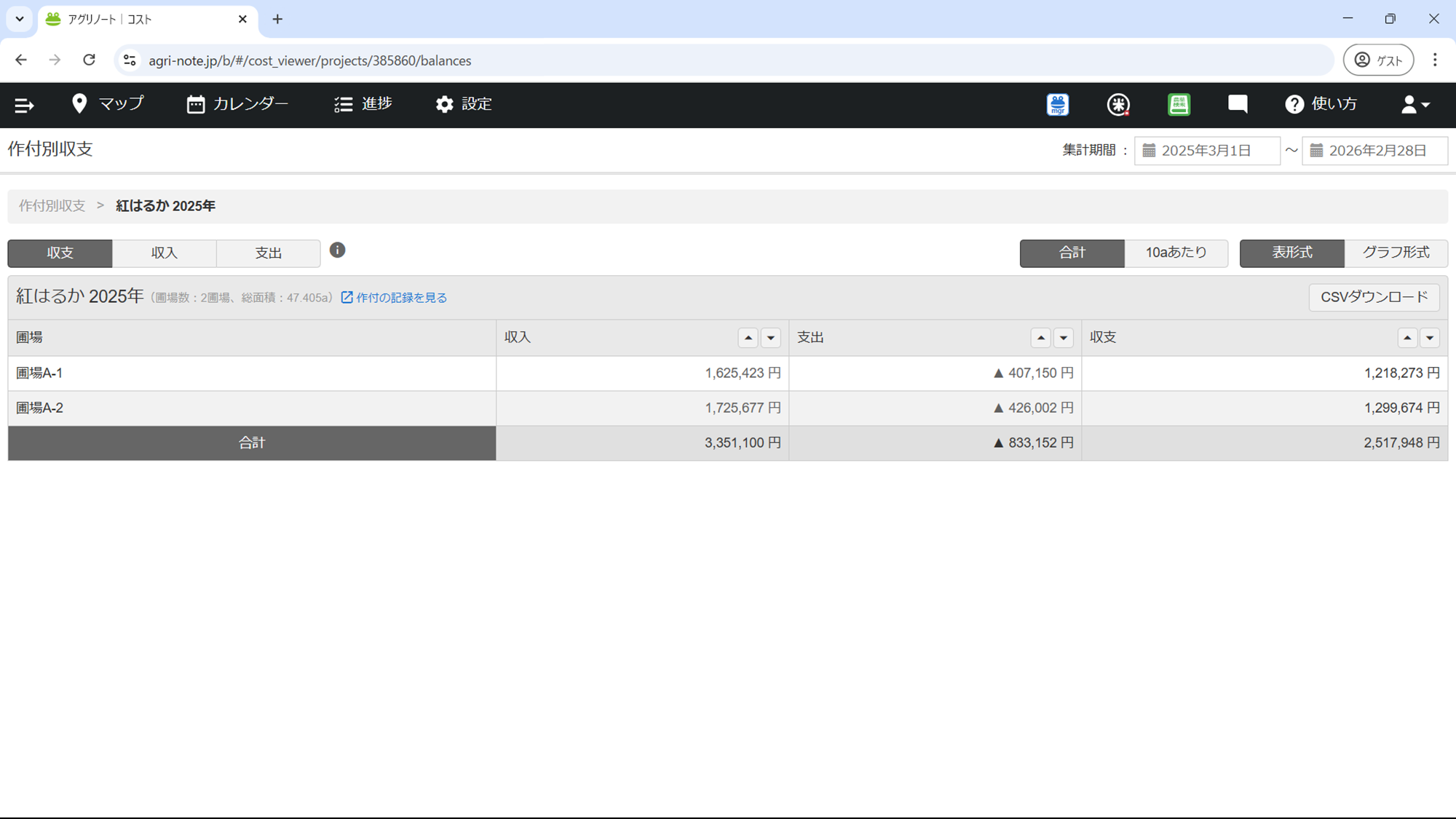
Task: Click the start date field 2025年3月1日
Action: click(x=1206, y=151)
